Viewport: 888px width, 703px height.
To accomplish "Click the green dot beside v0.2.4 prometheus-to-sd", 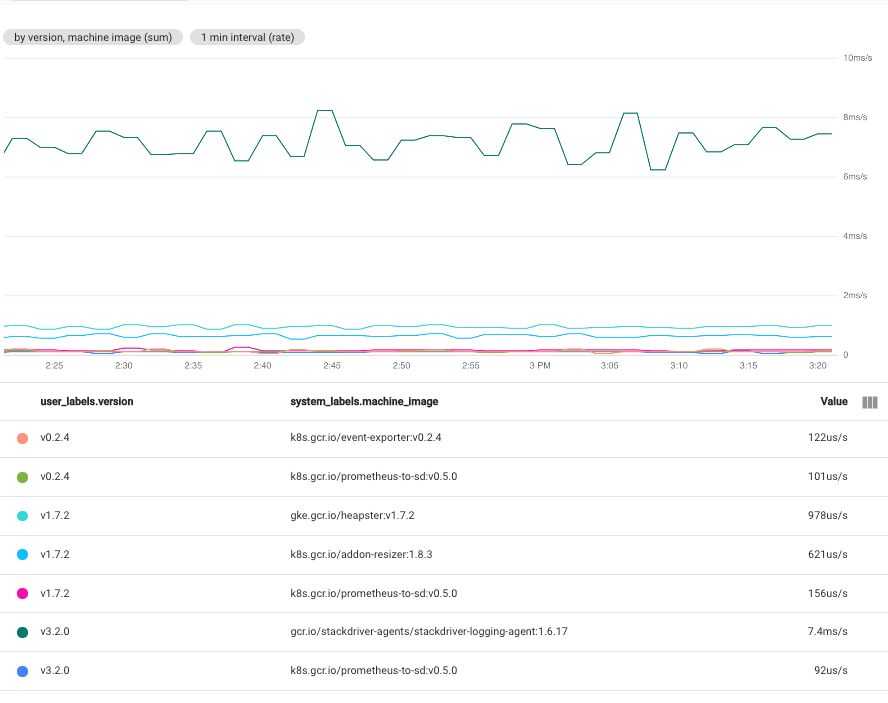I will click(22, 476).
